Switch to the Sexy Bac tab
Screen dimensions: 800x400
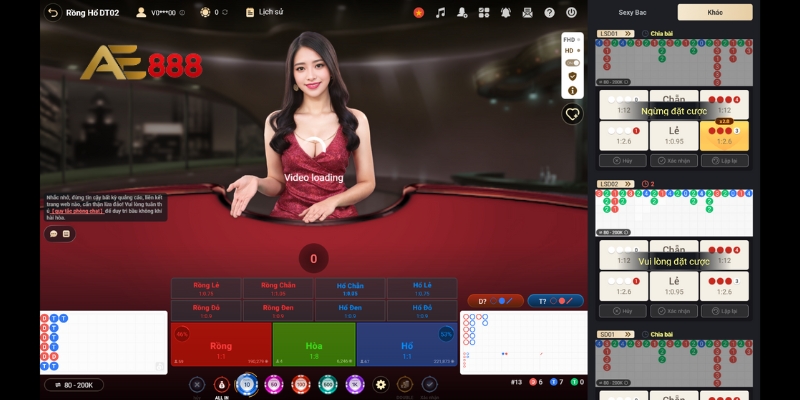(x=632, y=12)
